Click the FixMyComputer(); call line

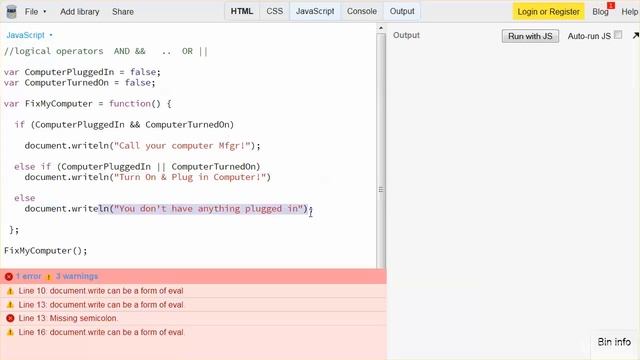[x=46, y=251]
